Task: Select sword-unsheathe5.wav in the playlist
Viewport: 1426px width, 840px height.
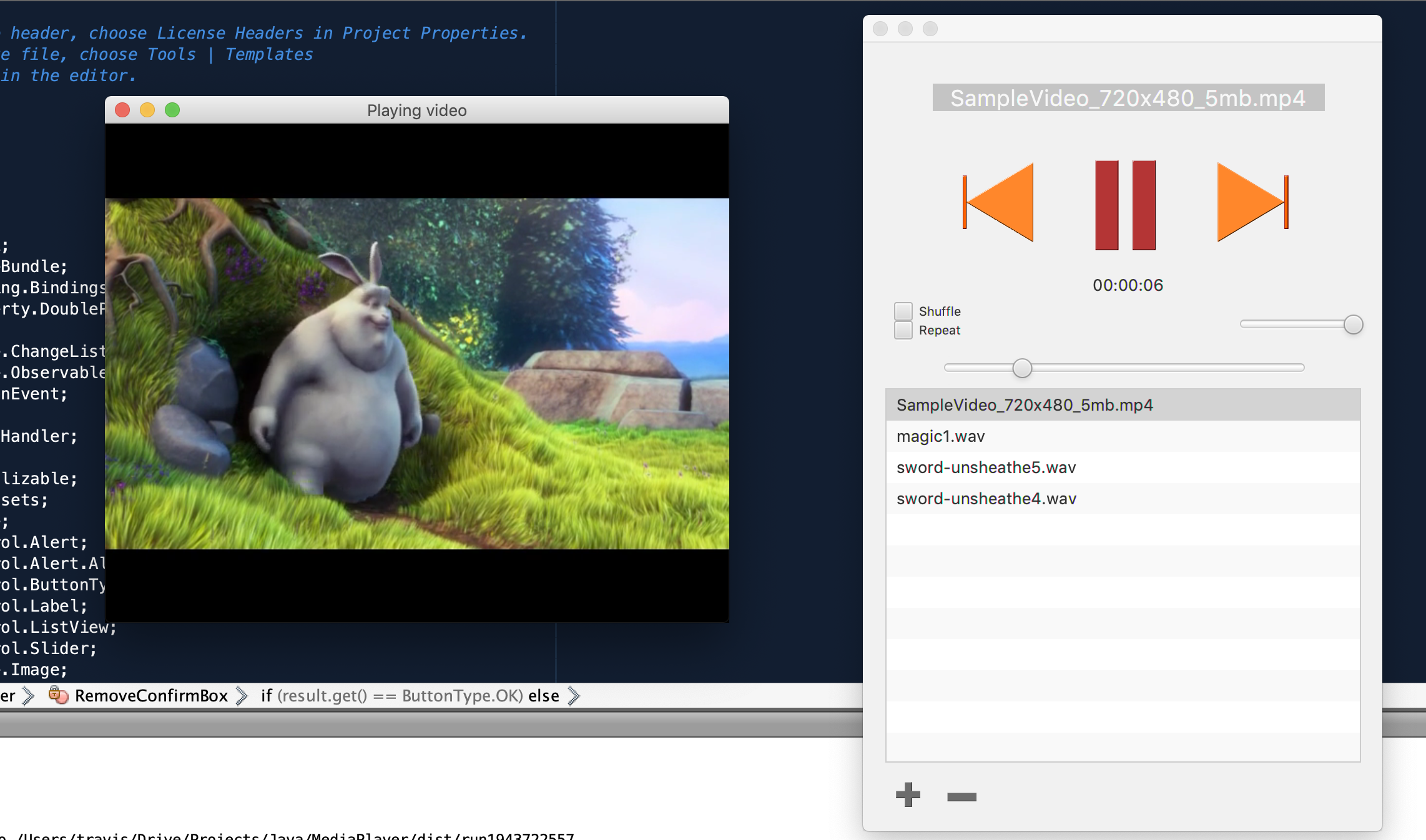Action: [986, 467]
